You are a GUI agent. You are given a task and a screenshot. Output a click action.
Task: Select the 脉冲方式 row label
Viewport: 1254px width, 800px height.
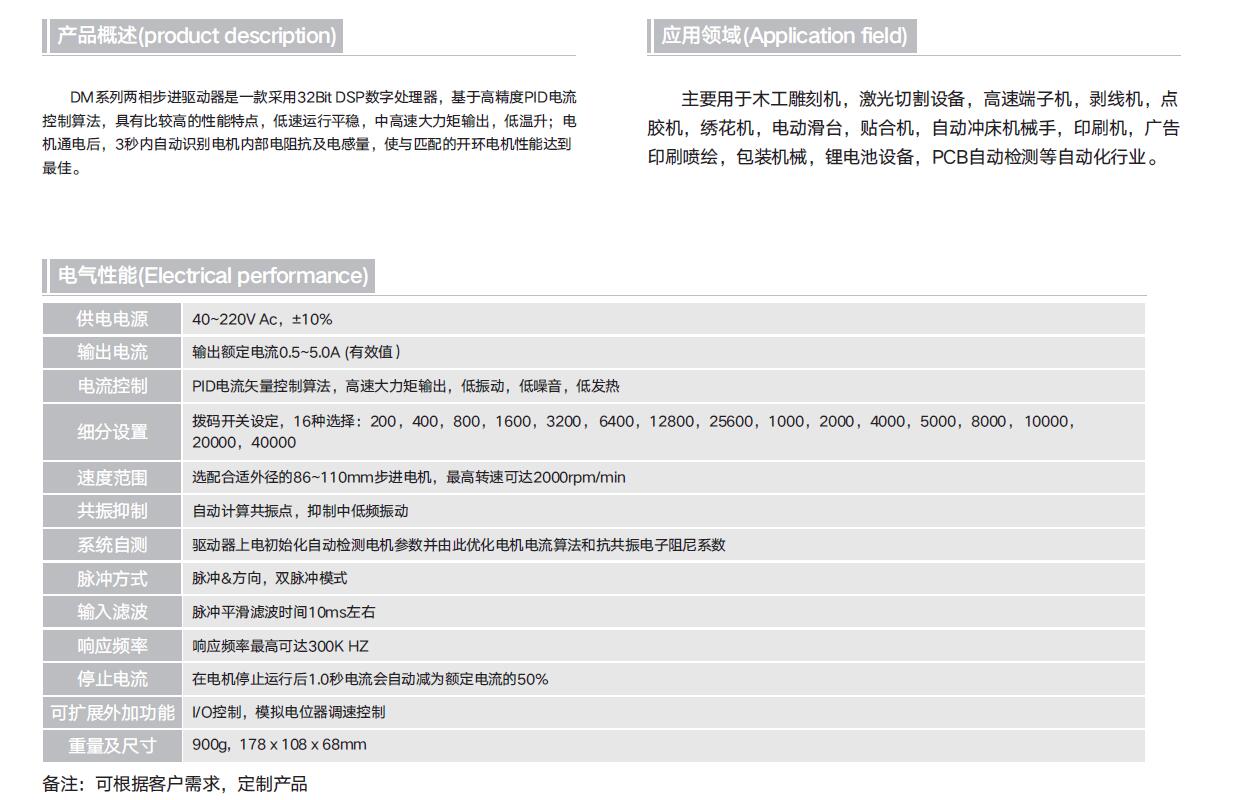(112, 579)
